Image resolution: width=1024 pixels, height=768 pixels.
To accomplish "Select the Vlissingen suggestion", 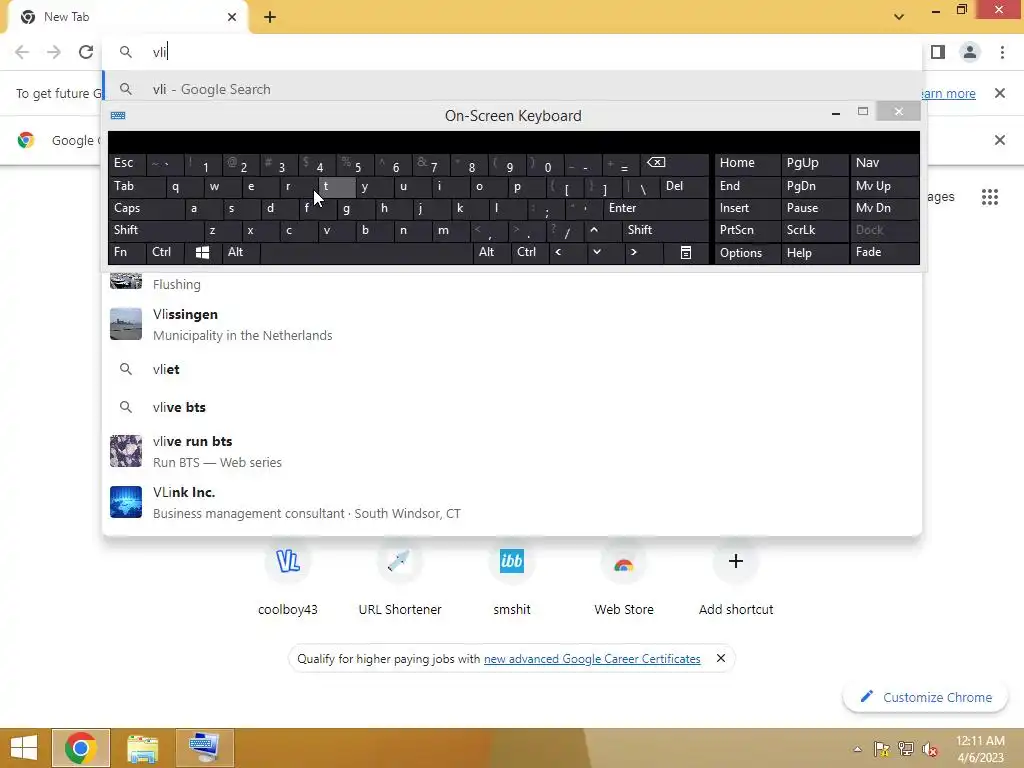I will pyautogui.click(x=512, y=325).
